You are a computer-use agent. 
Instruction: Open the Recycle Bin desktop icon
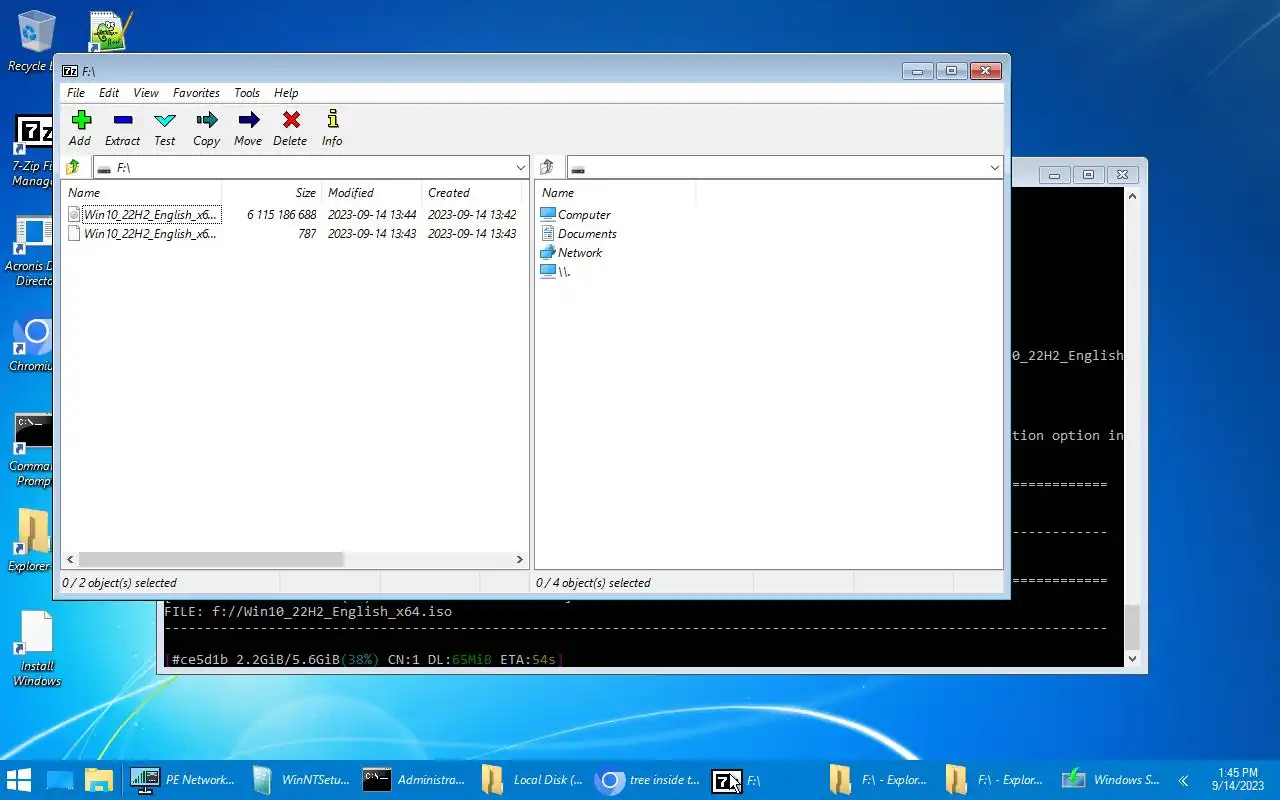click(34, 41)
